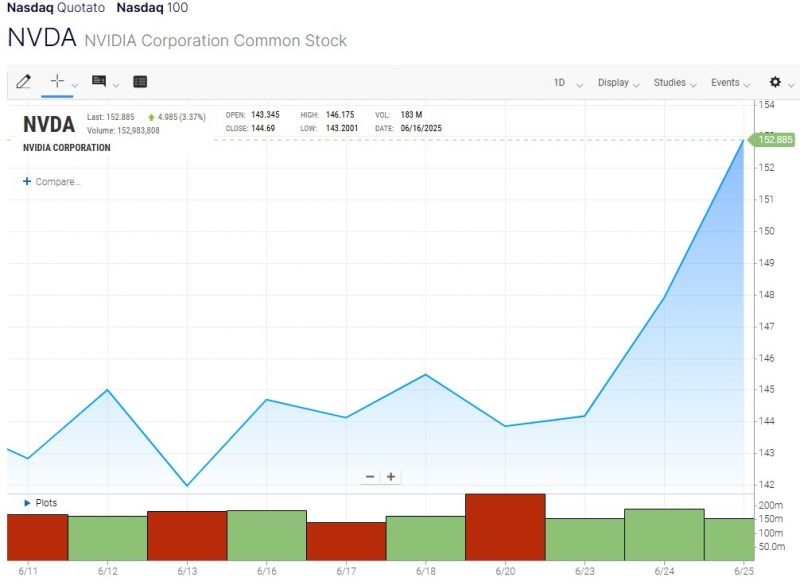Zoom in with the plus button
The height and width of the screenshot is (585, 800).
(x=391, y=477)
